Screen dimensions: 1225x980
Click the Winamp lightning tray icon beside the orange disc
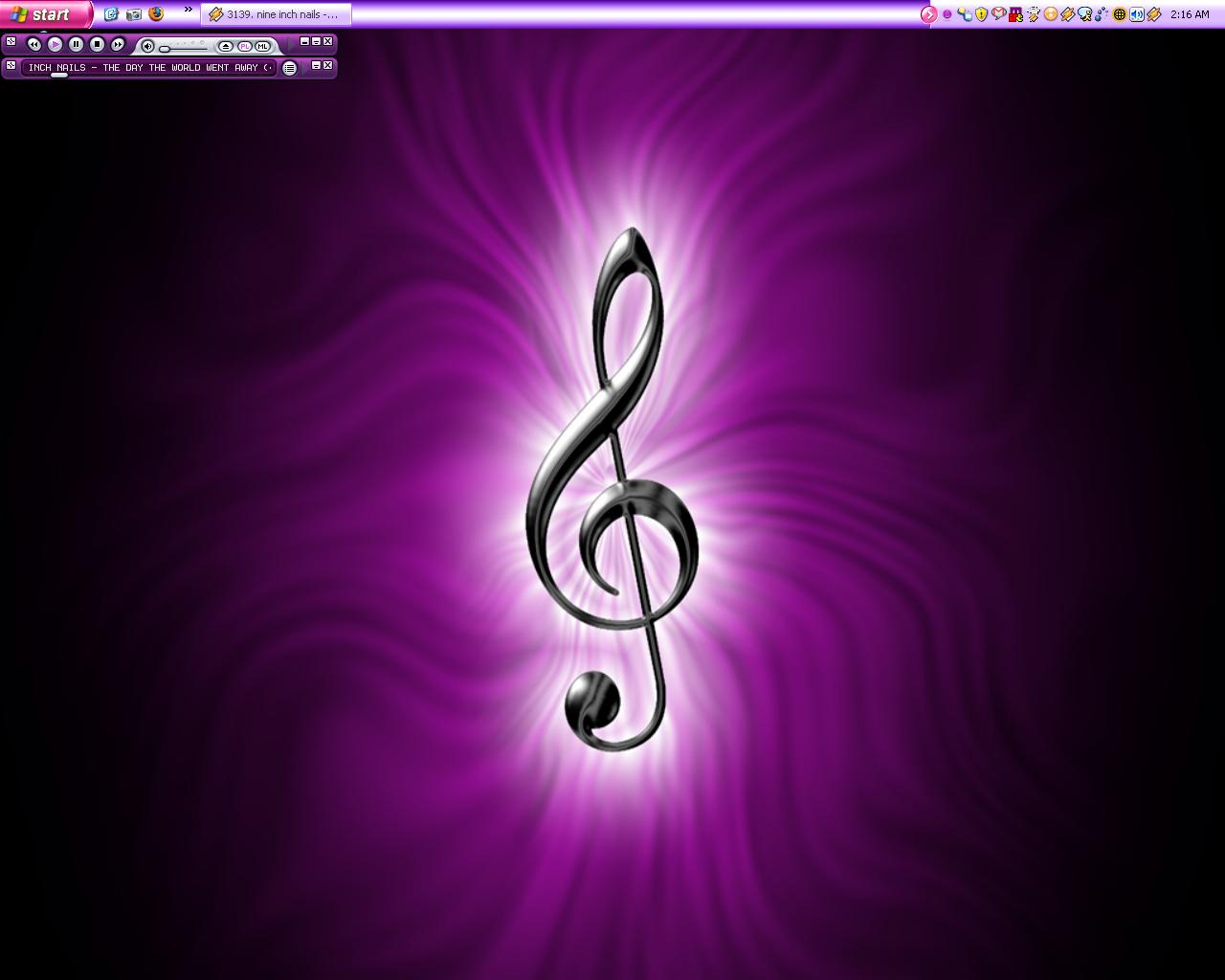[1067, 14]
